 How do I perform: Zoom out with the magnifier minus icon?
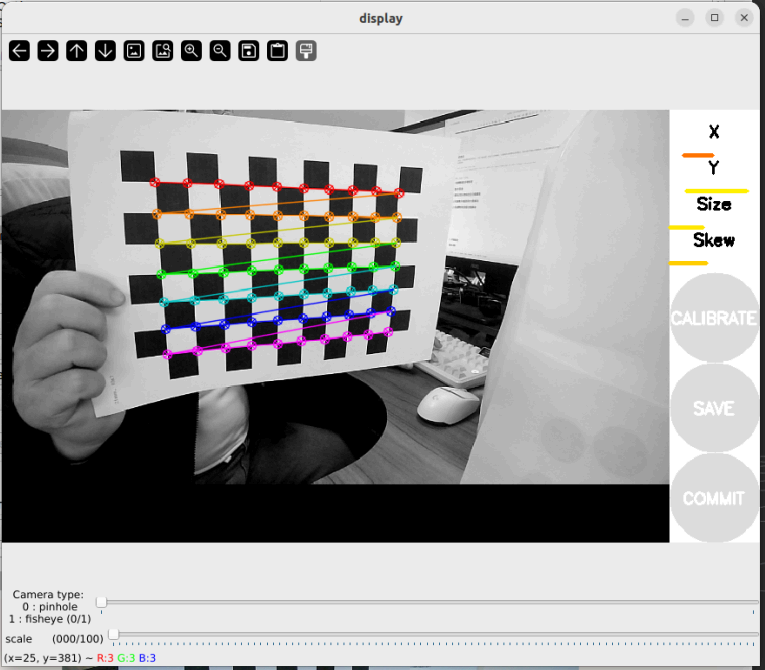point(220,51)
